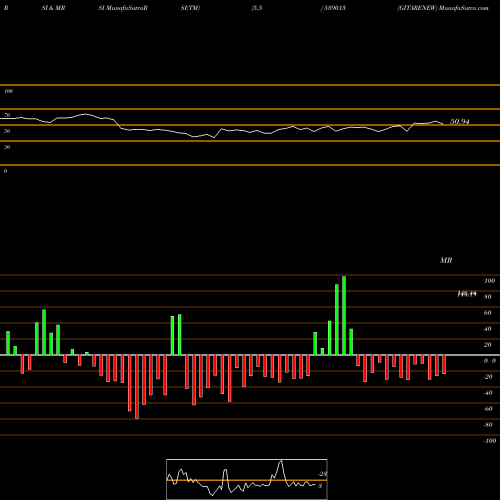Image resolution: width=500 pixels, height=500 pixels.
Task: Click the histogram axis label -60
Action: 488,409
